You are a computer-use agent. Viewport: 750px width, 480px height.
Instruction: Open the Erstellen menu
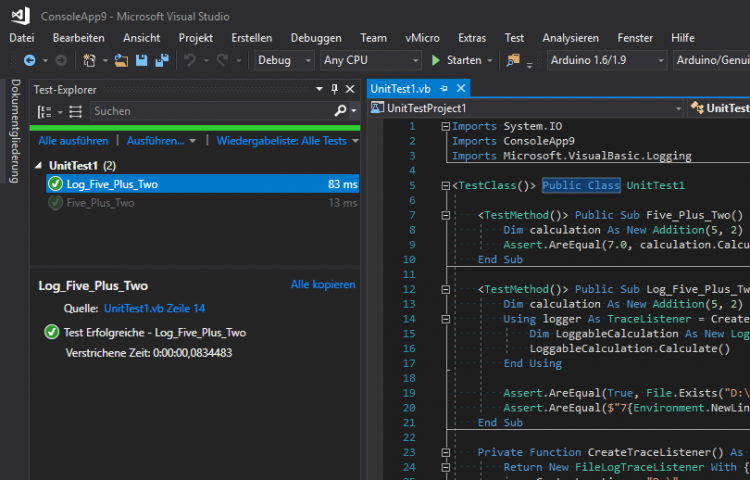coord(252,38)
